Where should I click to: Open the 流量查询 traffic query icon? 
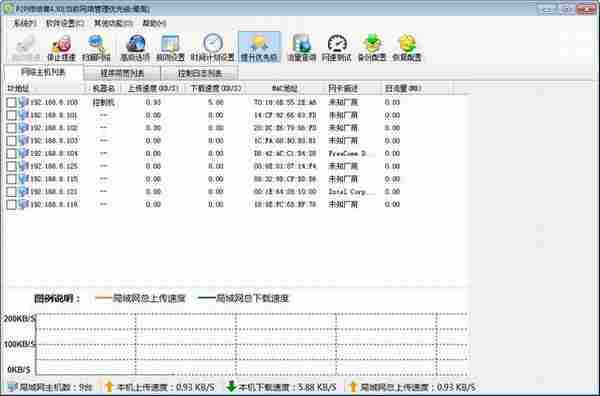pos(302,48)
